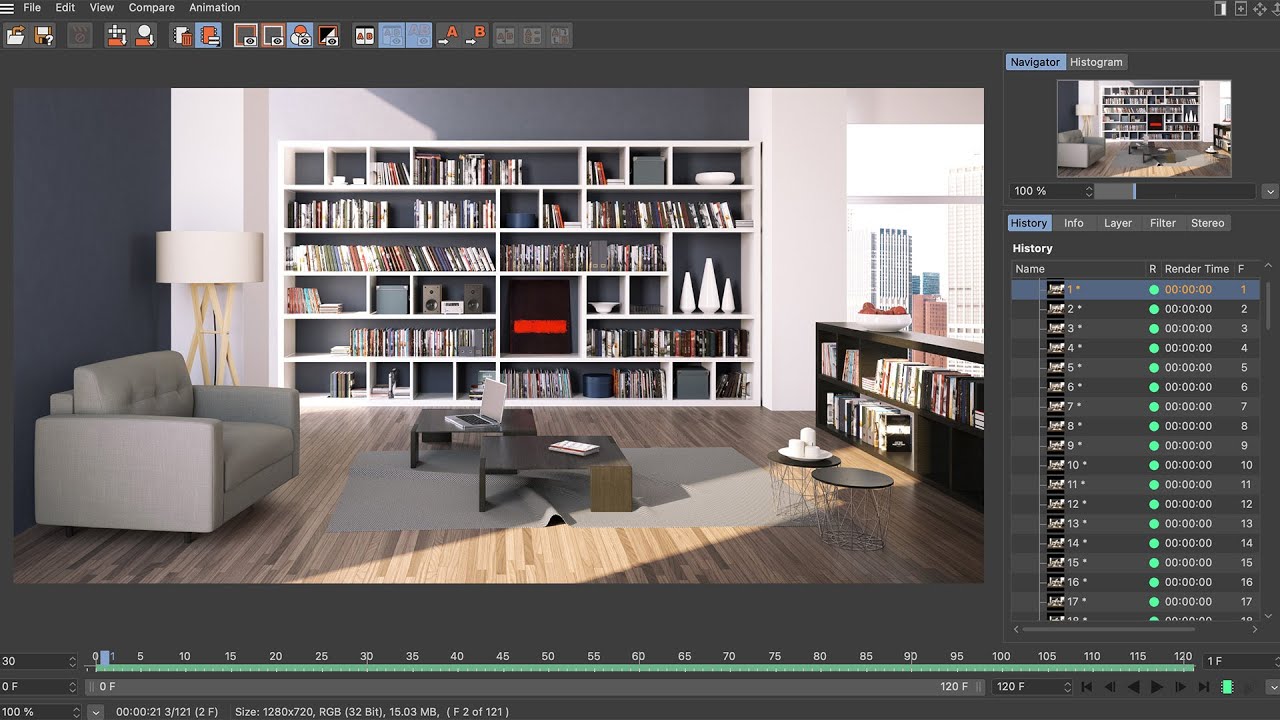Click the last greyed-out AB icon
This screenshot has width=1280, height=720.
[x=560, y=35]
